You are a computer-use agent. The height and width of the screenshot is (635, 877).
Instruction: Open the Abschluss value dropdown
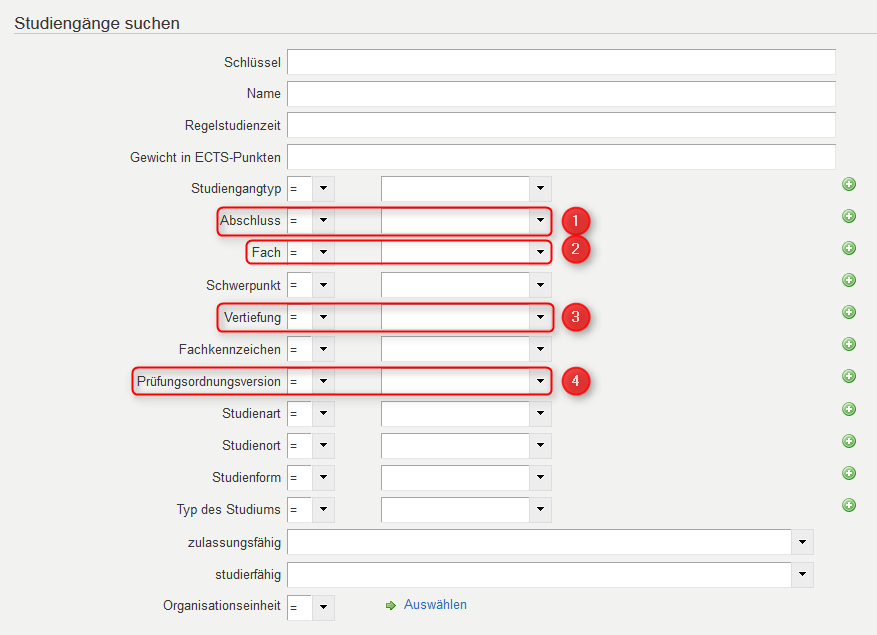pos(540,220)
